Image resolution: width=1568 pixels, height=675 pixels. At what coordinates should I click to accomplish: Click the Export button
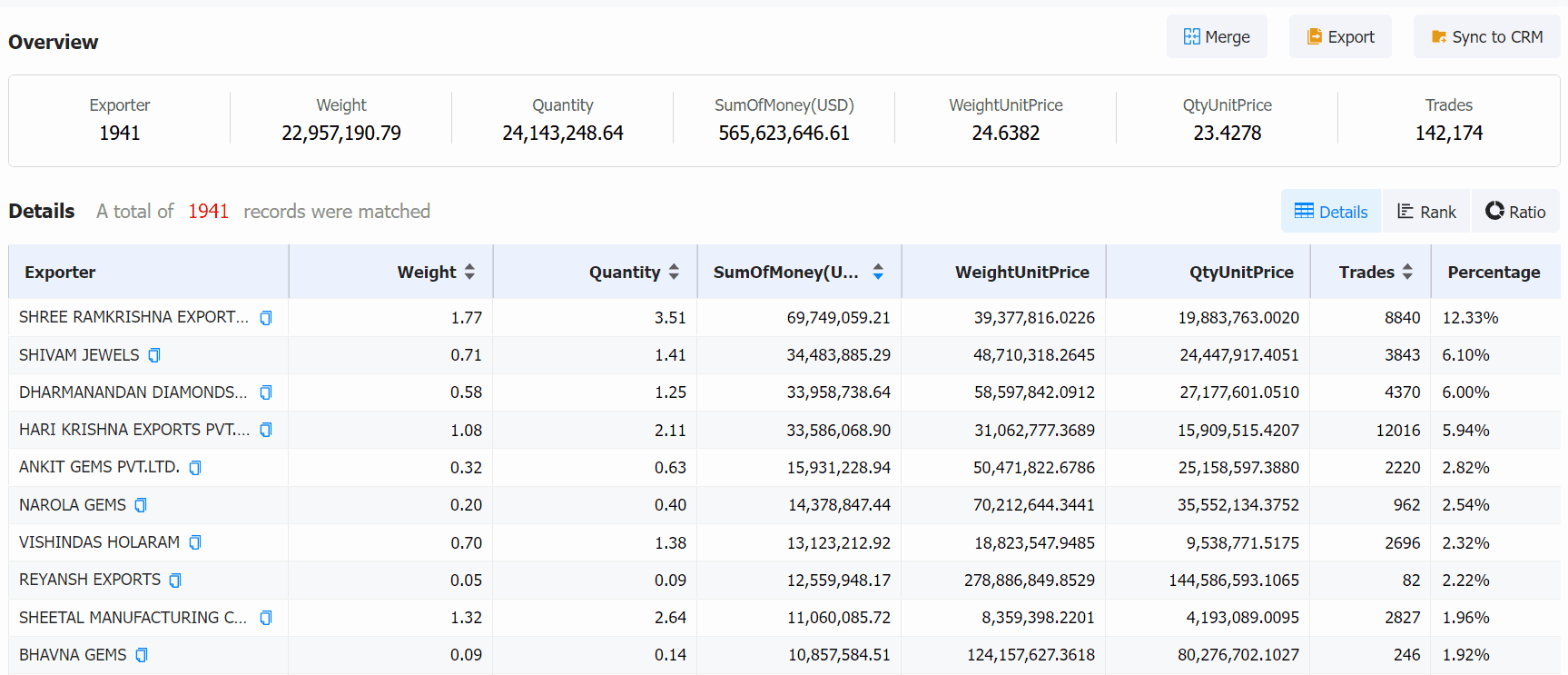click(x=1340, y=37)
